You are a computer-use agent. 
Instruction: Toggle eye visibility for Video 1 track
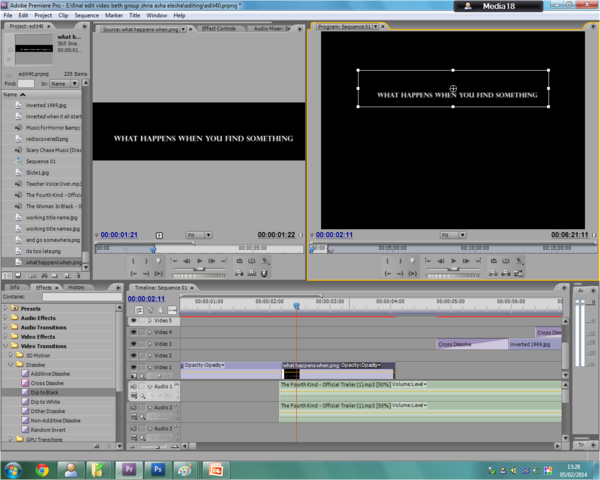(134, 367)
